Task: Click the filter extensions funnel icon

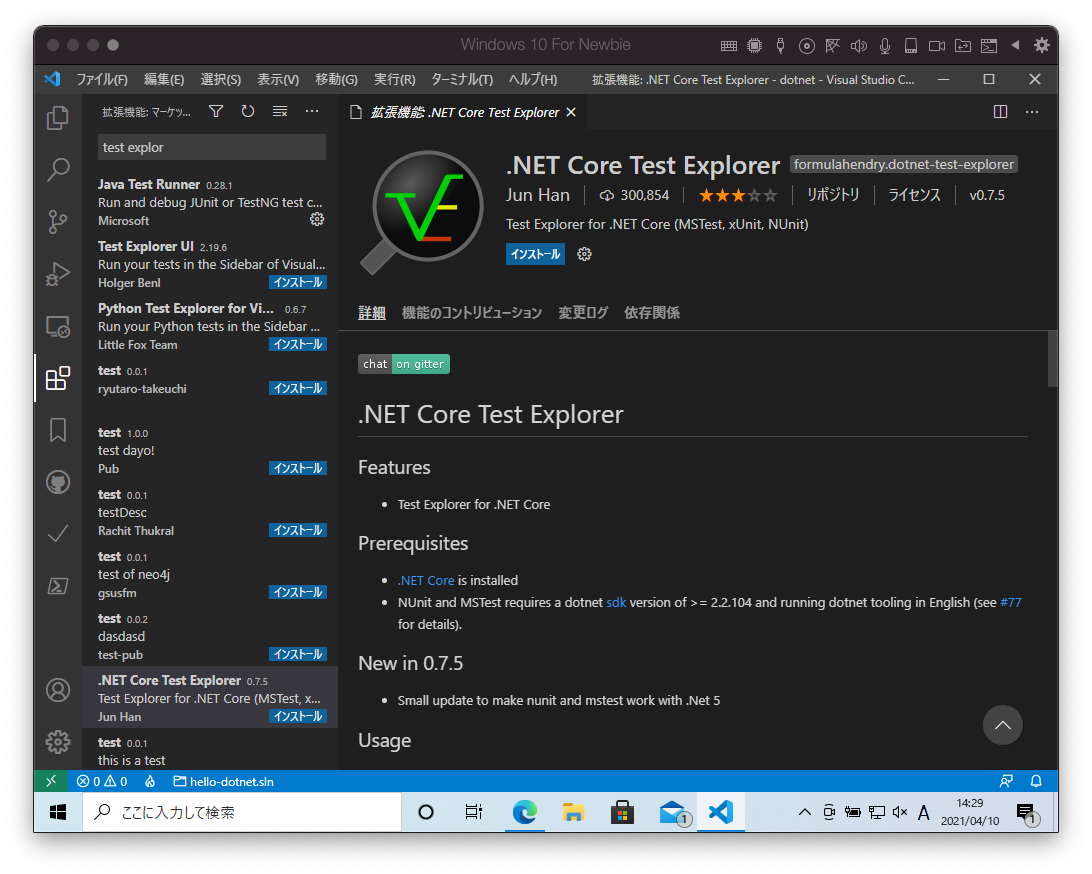Action: point(216,111)
